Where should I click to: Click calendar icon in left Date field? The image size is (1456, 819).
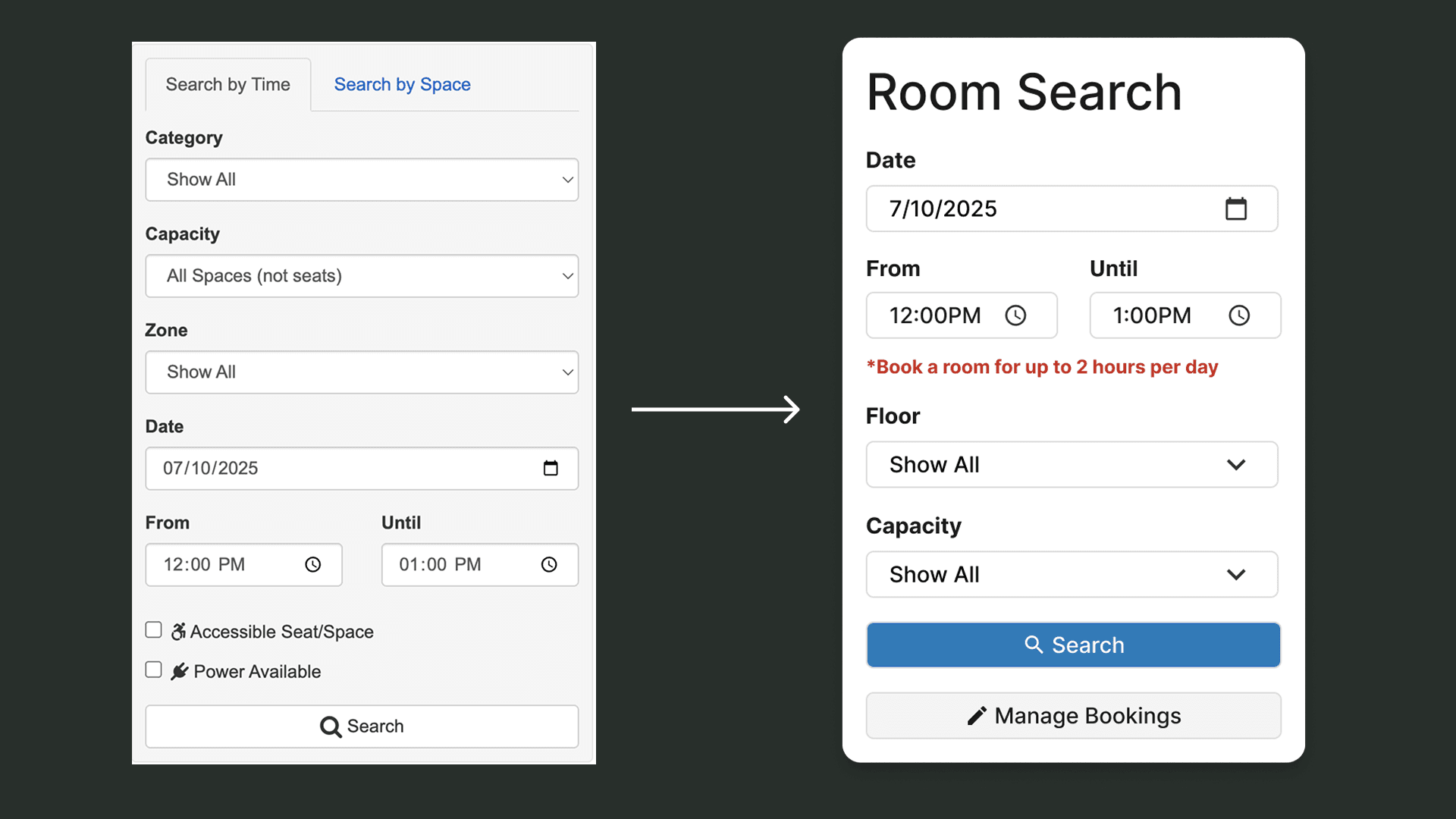551,469
